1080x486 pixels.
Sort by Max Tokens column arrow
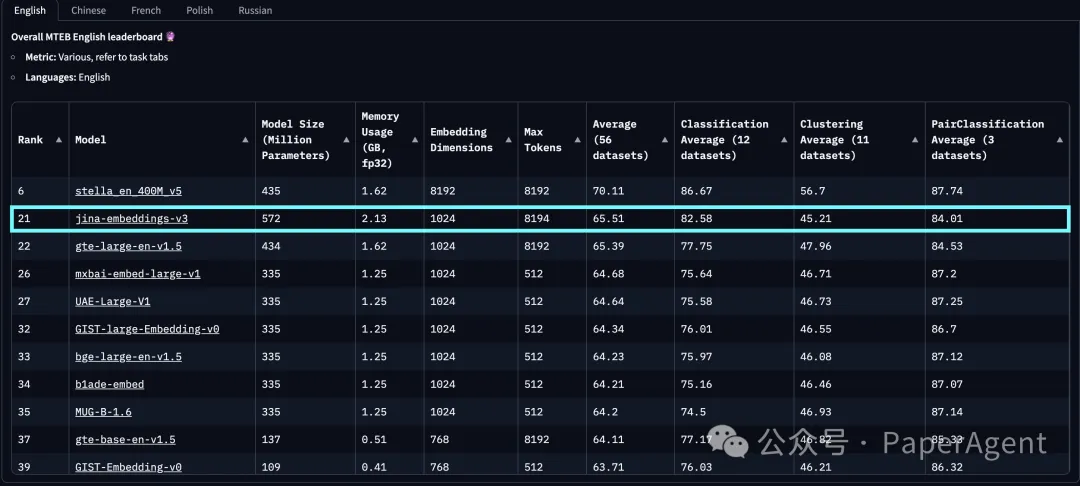(577, 140)
